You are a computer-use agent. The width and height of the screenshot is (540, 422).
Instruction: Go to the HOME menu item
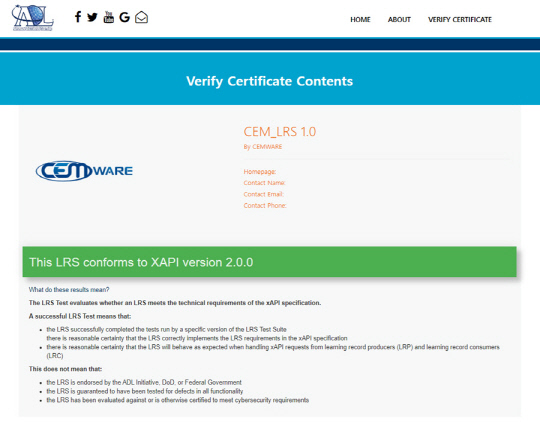360,20
